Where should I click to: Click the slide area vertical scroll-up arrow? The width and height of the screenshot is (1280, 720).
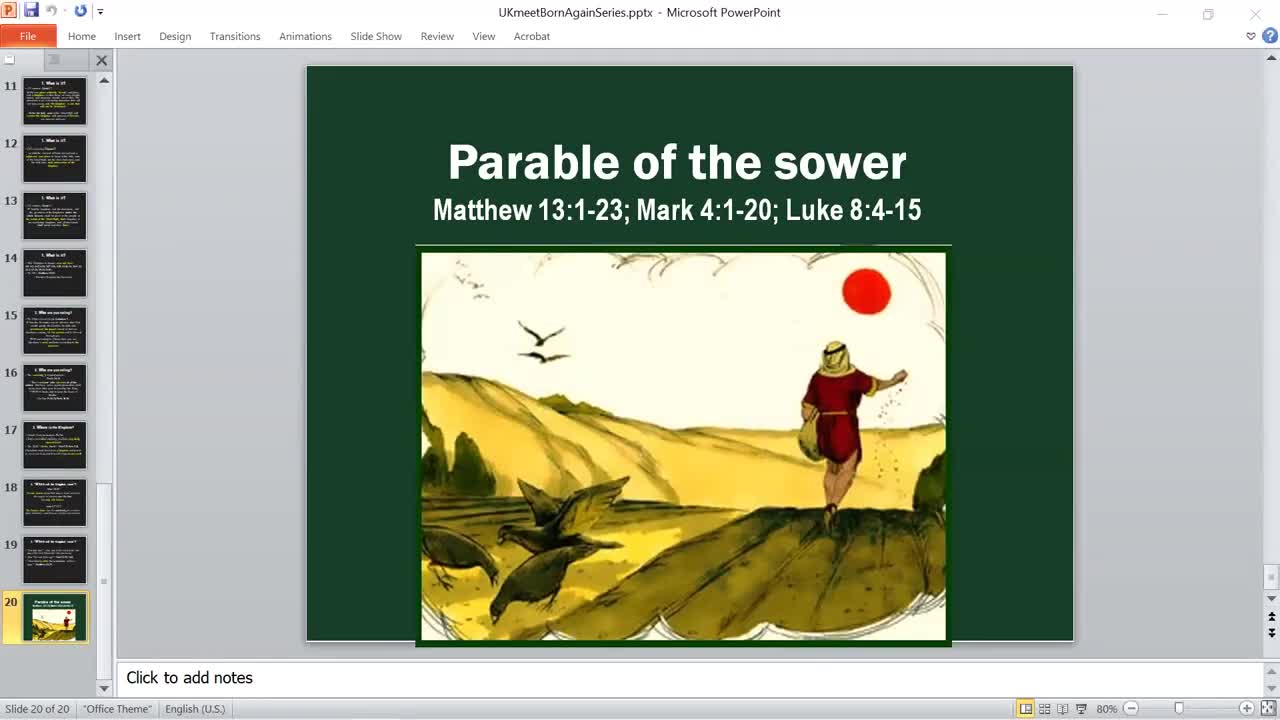[1271, 59]
